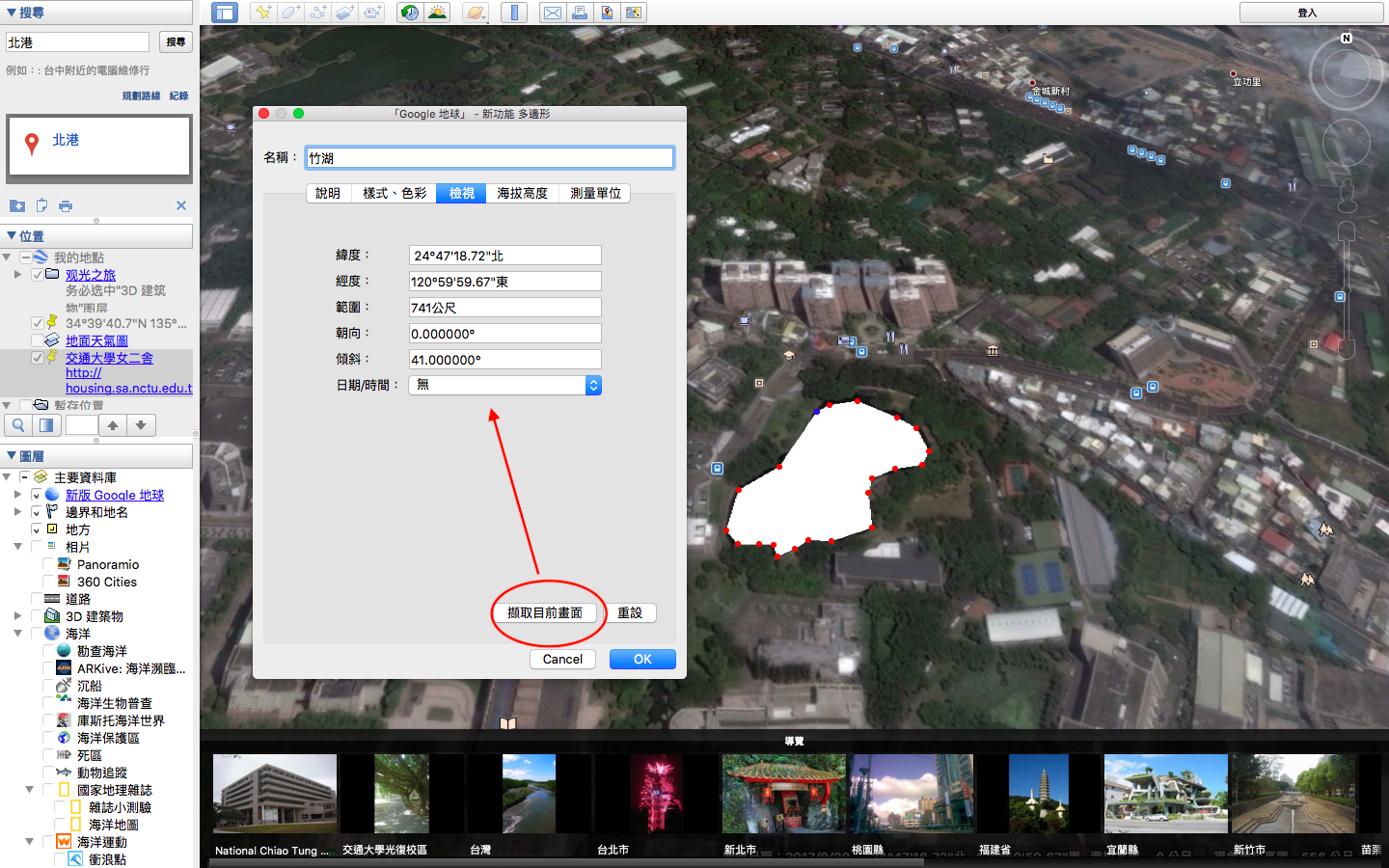
Task: Enable the 360 Cities layer
Action: click(48, 582)
